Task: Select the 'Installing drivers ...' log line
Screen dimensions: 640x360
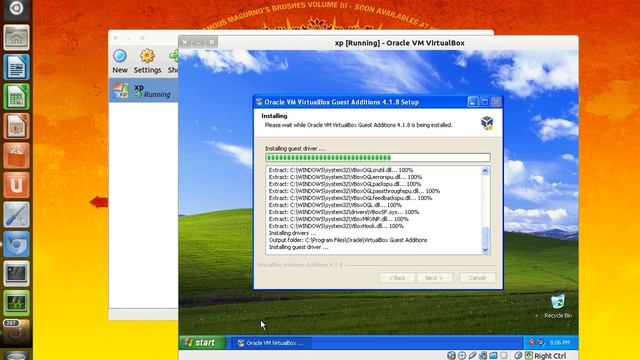Action: 292,233
